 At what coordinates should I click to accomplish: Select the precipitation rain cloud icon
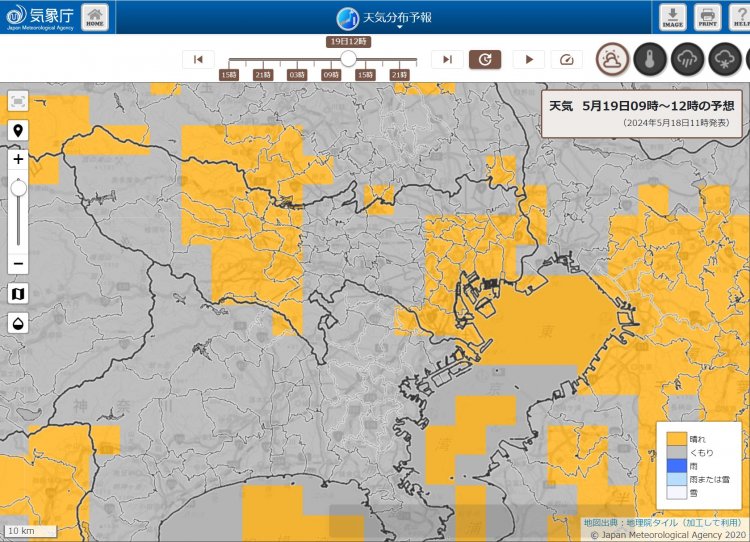(688, 60)
